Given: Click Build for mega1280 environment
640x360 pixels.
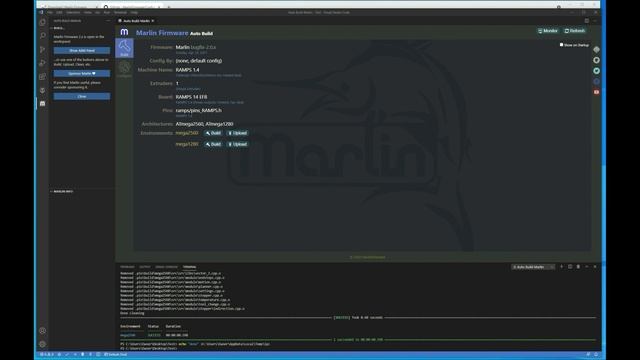Looking at the screenshot, I should (213, 144).
